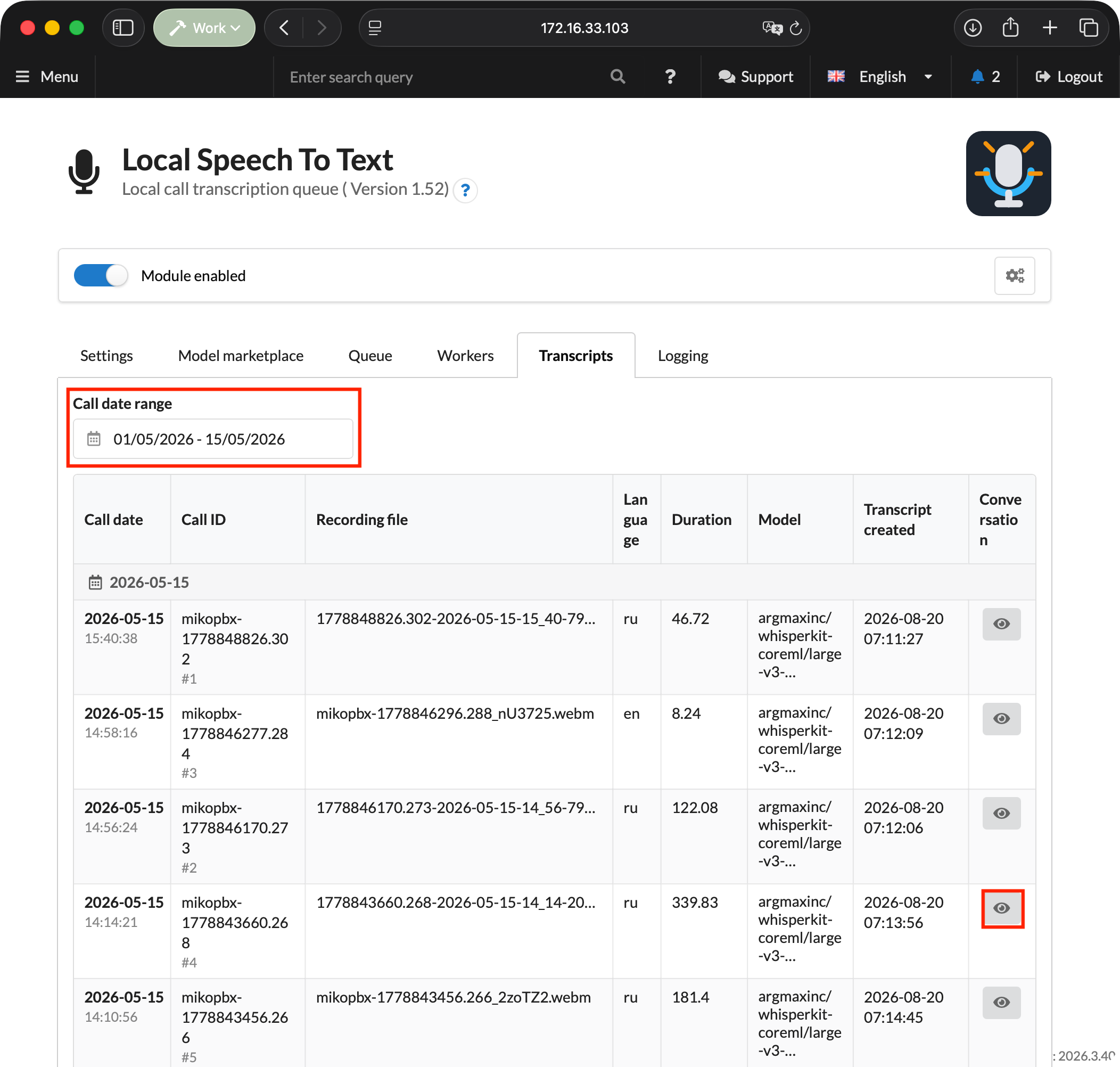This screenshot has height=1067, width=1120.
Task: Click help question mark beside version text
Action: coord(465,190)
